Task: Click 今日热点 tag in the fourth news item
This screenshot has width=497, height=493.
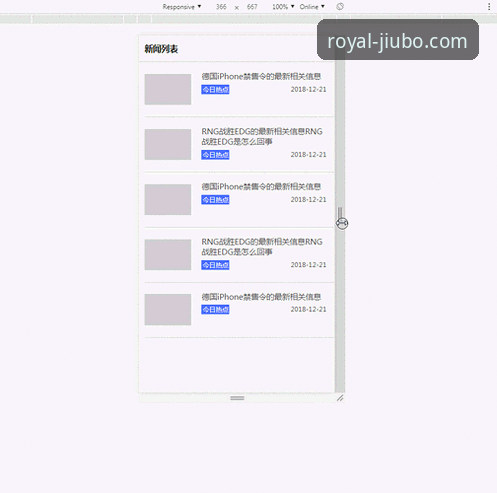Action: [x=215, y=265]
